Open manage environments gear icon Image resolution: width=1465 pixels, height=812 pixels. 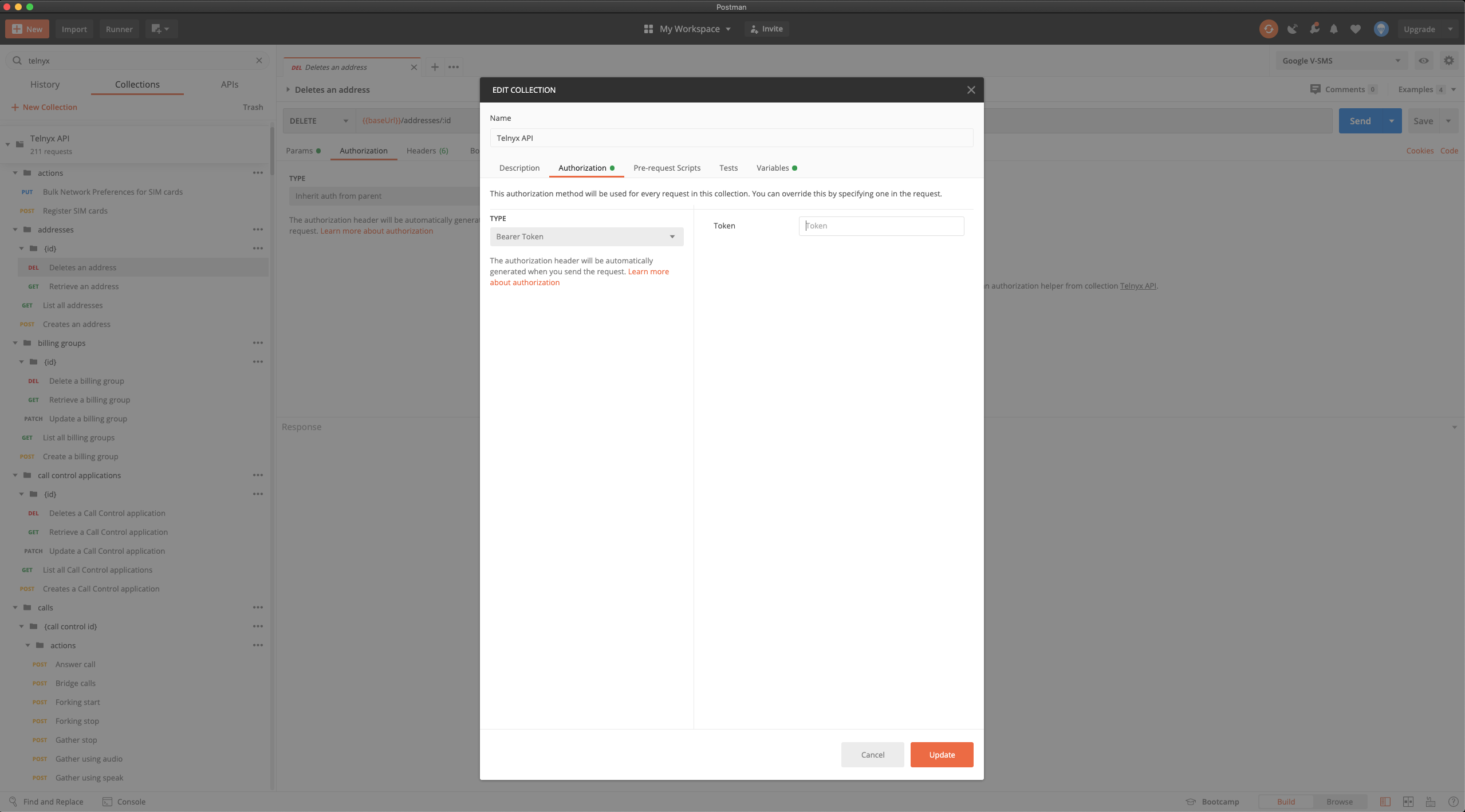1449,61
